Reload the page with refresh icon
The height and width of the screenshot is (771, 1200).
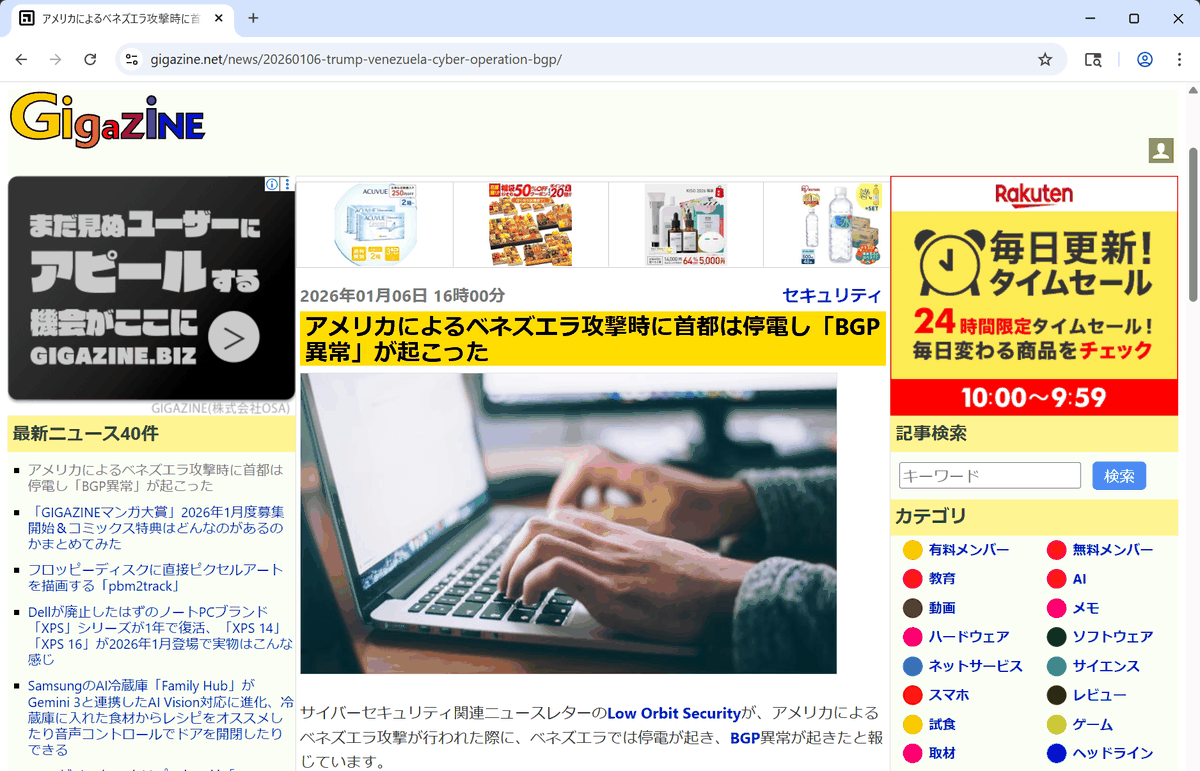tap(90, 59)
